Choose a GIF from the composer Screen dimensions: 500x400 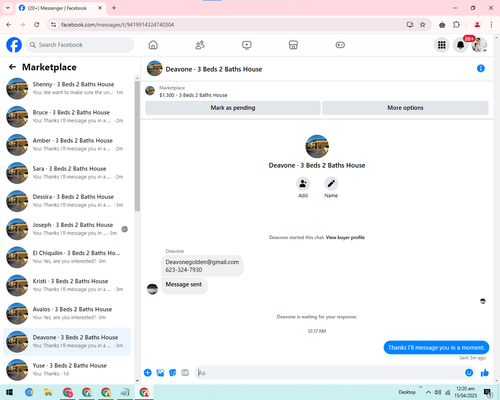(185, 373)
